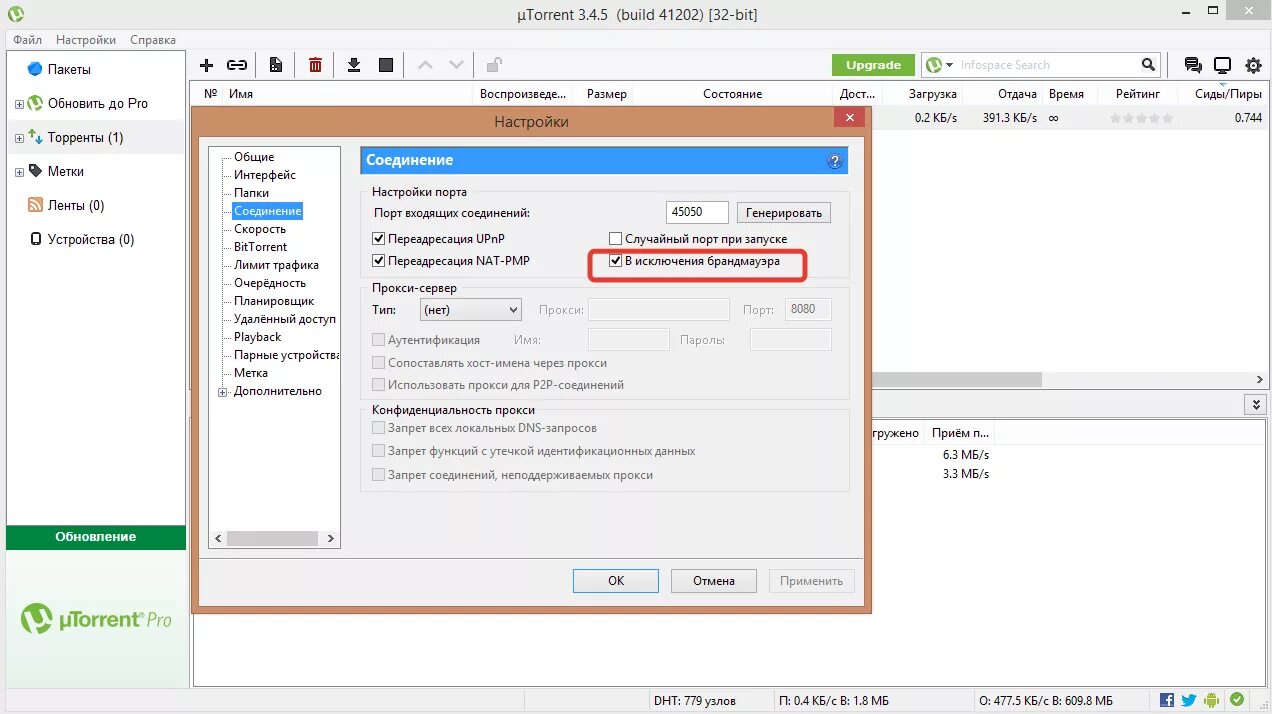Confirm settings with OK button
The height and width of the screenshot is (714, 1272).
point(616,580)
